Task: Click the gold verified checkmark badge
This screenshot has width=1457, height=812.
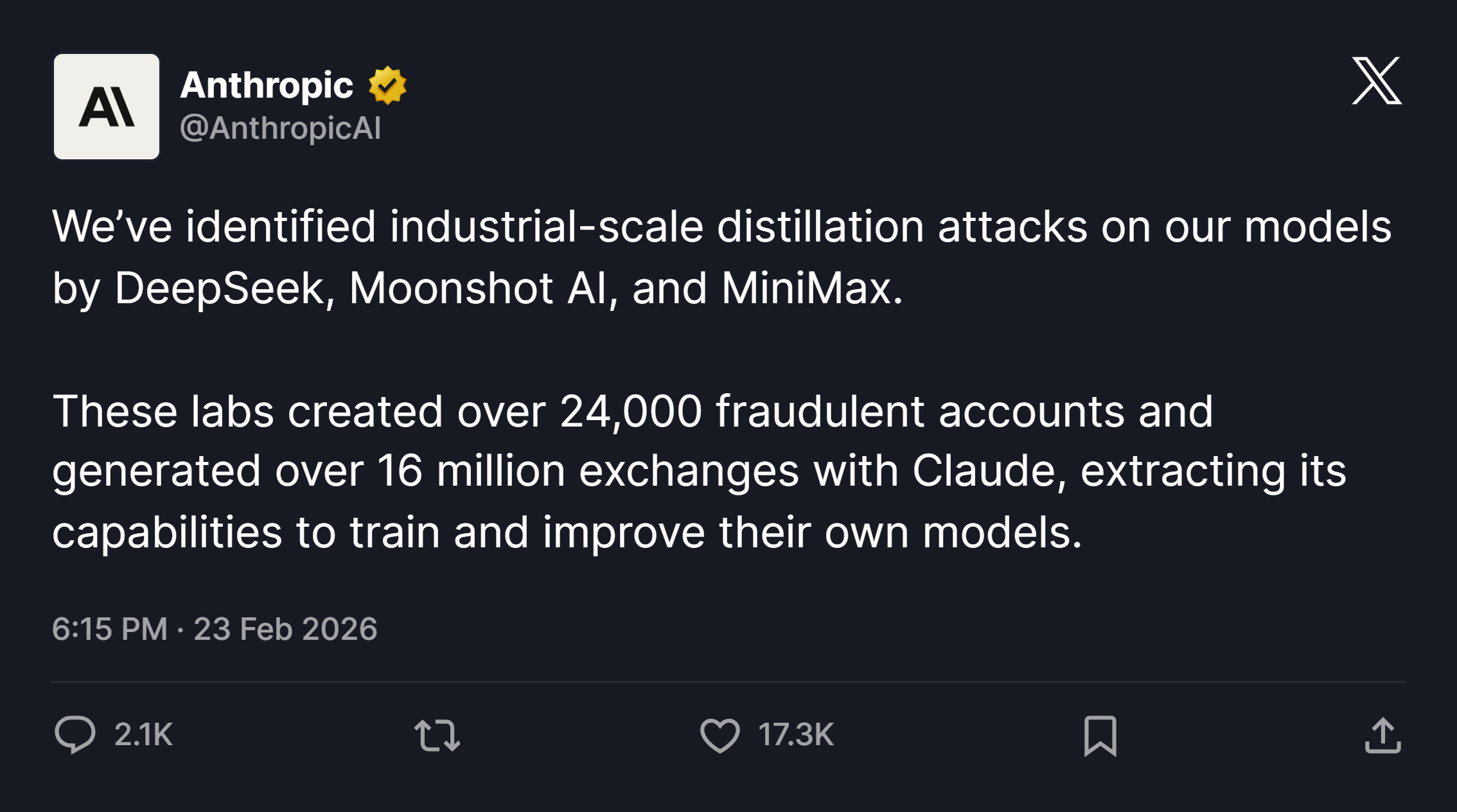Action: coord(387,85)
